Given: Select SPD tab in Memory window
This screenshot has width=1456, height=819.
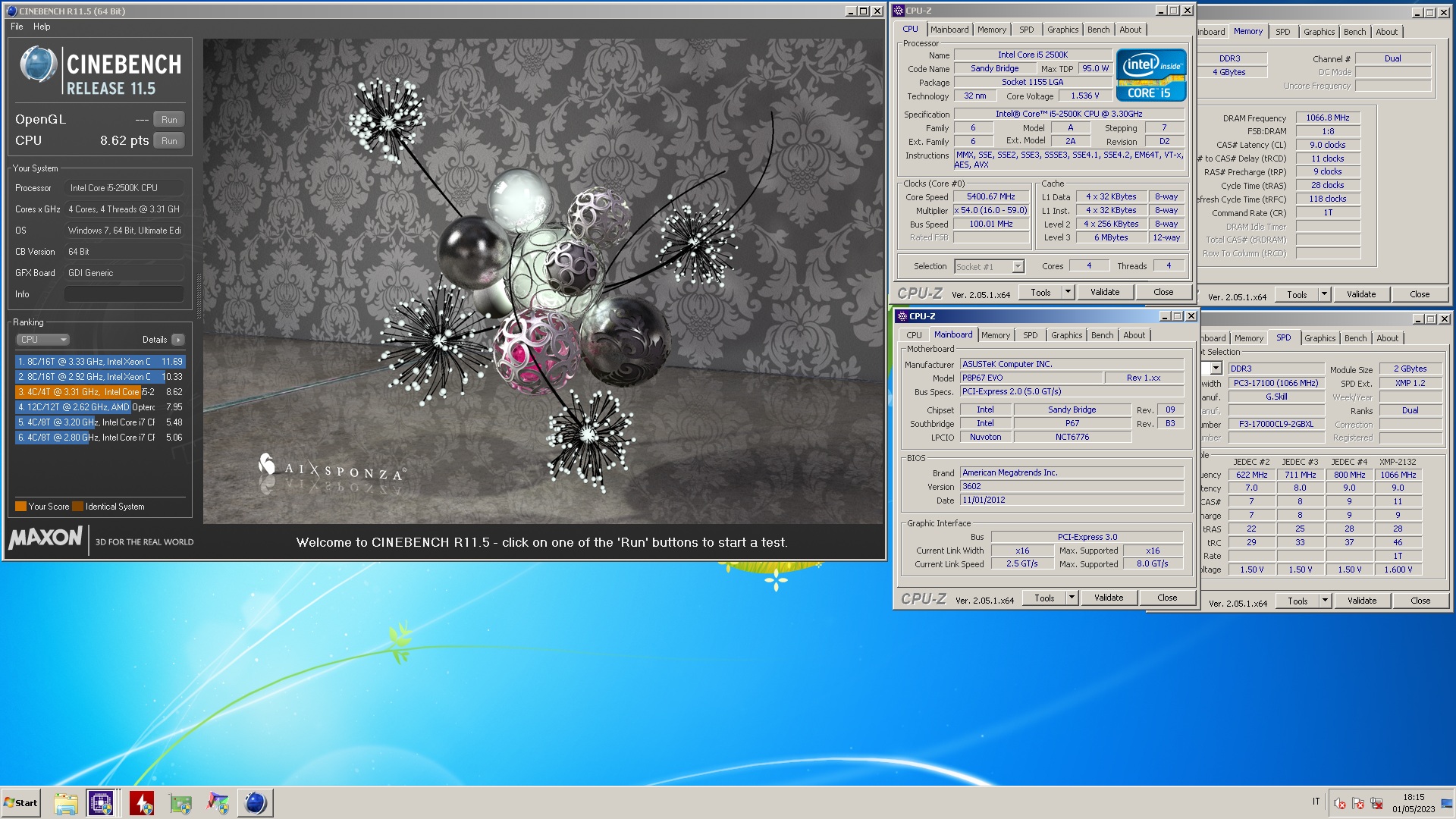Looking at the screenshot, I should click(1282, 32).
